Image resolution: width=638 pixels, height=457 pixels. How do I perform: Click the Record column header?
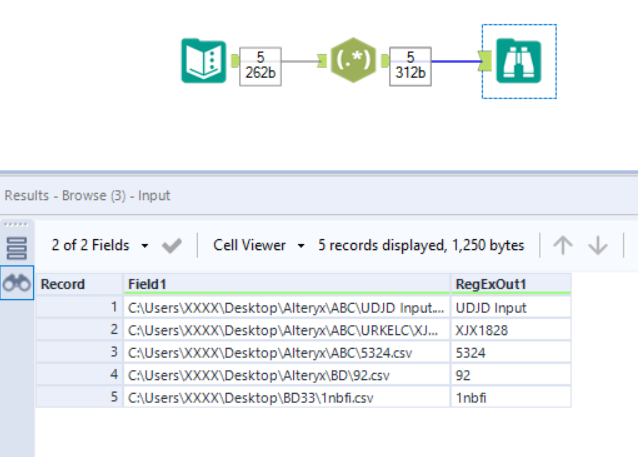(x=79, y=284)
